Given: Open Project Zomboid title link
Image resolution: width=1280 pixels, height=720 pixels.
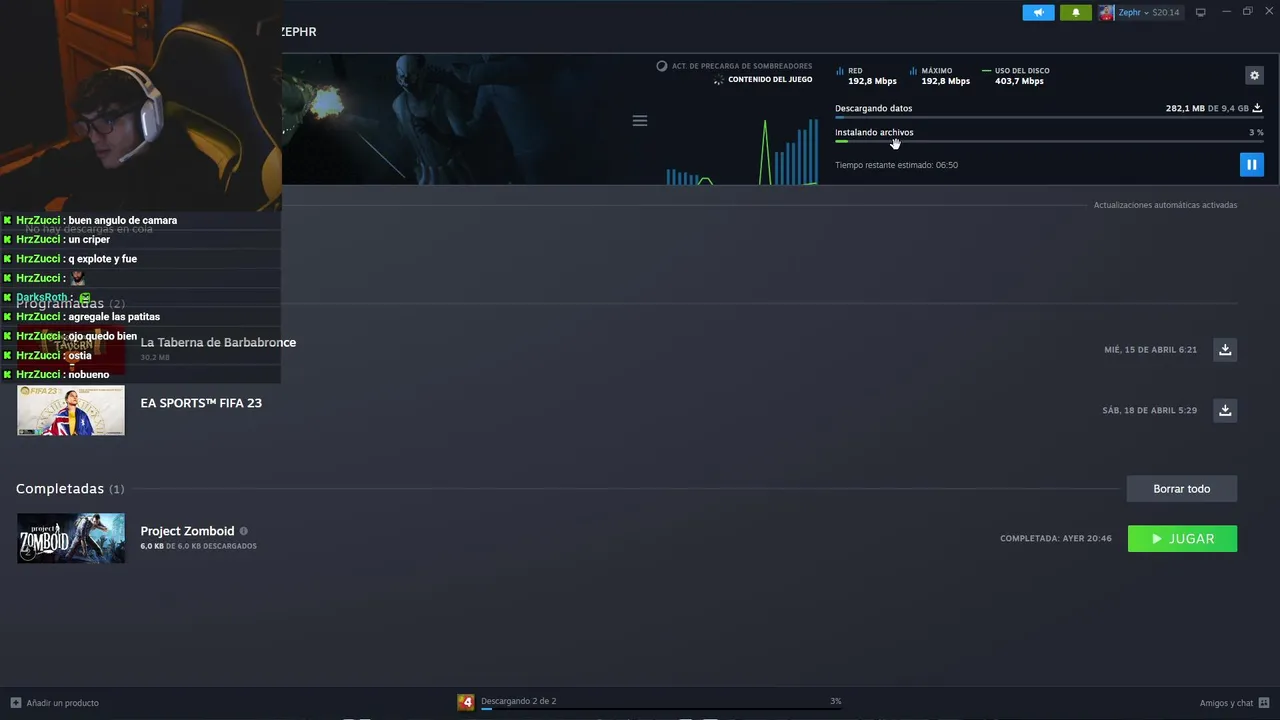Looking at the screenshot, I should tap(187, 531).
